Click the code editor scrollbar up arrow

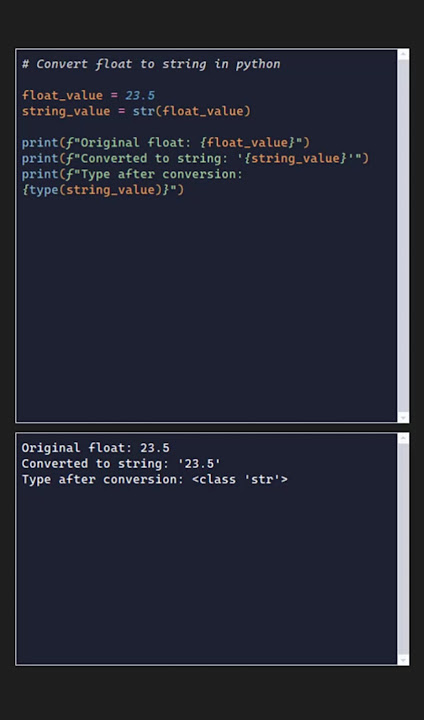click(x=403, y=55)
